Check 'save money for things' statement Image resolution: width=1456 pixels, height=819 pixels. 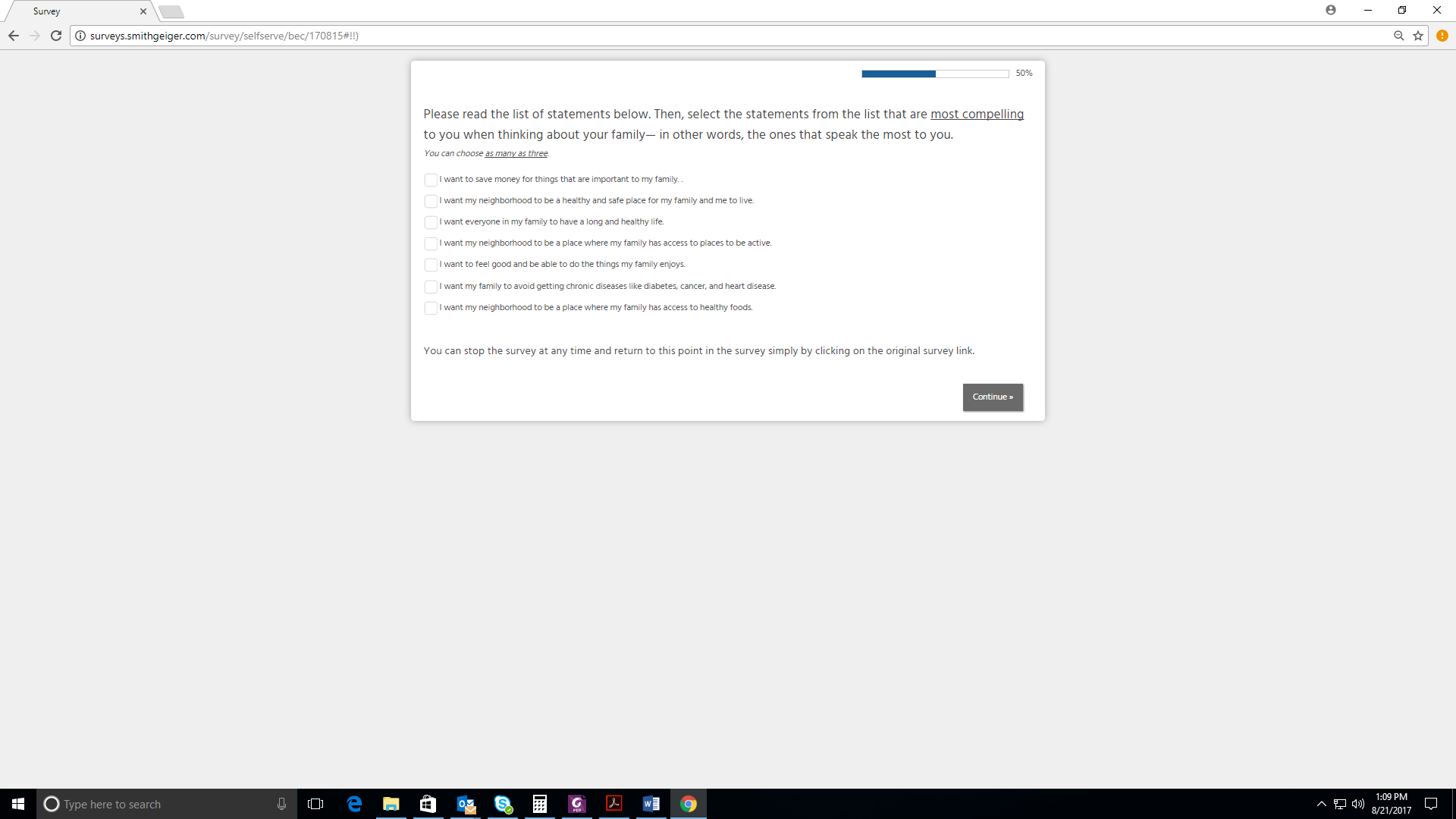431,180
